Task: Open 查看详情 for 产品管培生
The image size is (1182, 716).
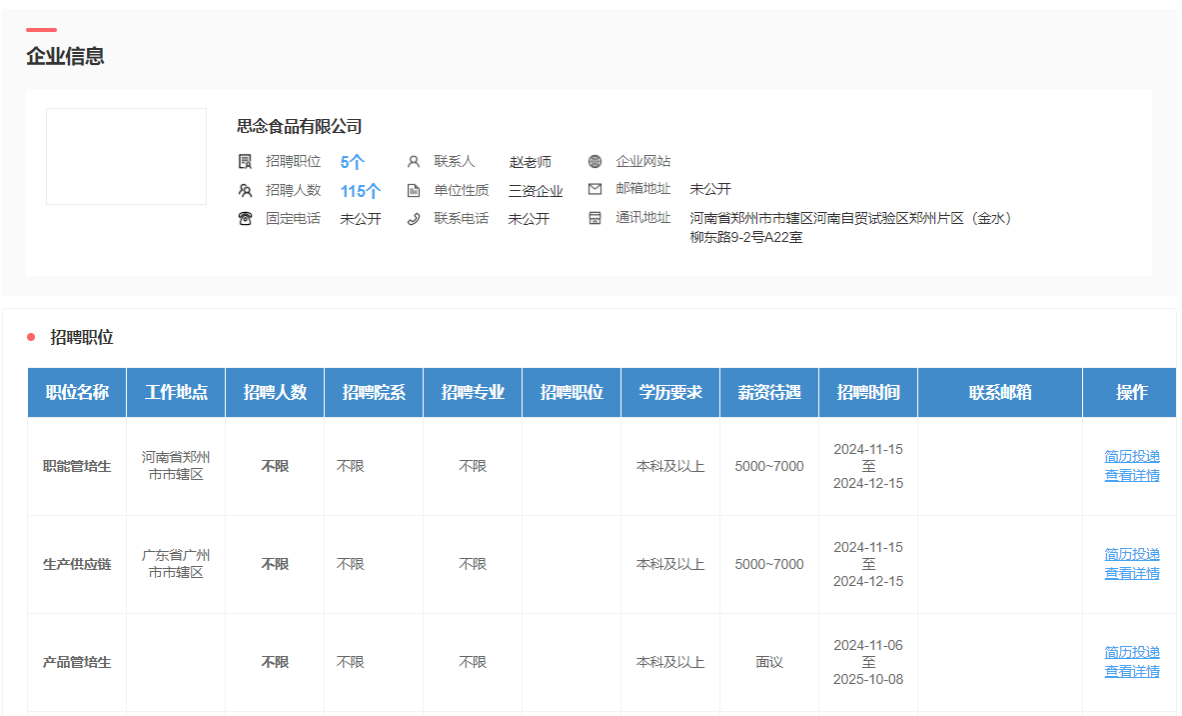Action: pyautogui.click(x=1131, y=672)
